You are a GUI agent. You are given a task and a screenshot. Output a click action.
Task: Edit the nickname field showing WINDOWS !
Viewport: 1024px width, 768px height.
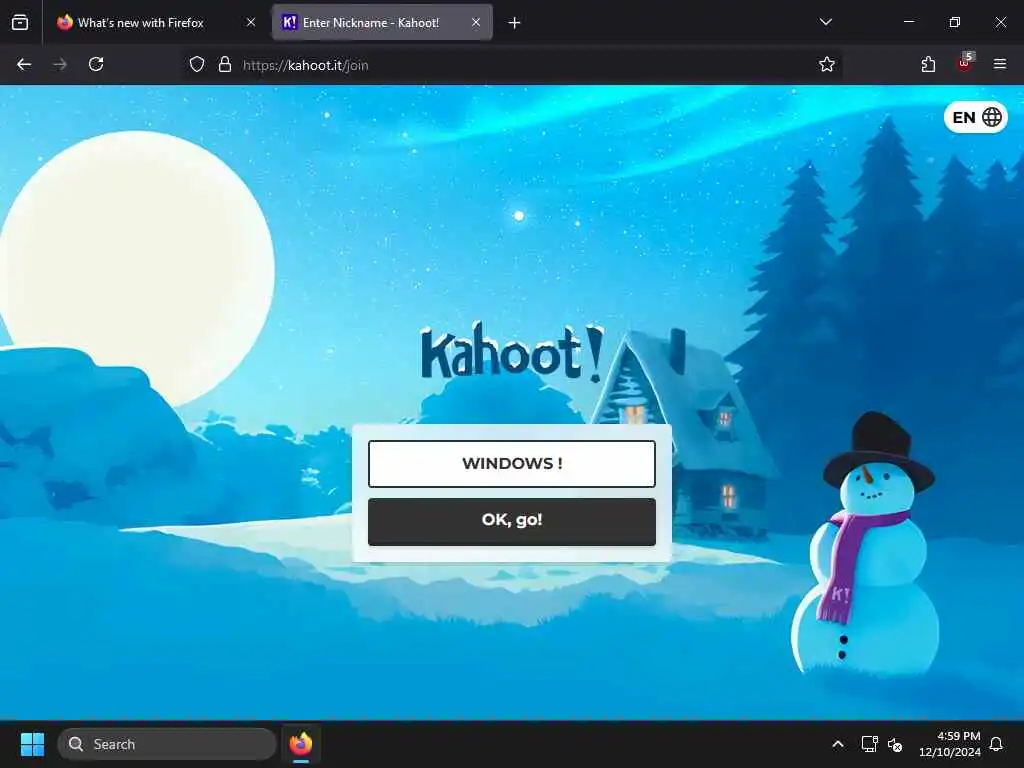512,464
